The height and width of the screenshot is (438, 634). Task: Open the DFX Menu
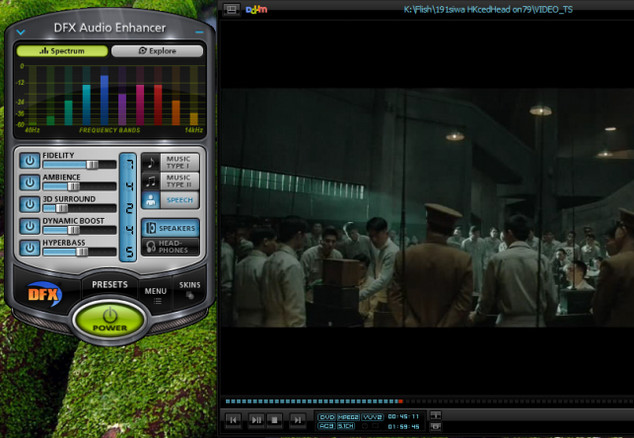pyautogui.click(x=156, y=295)
